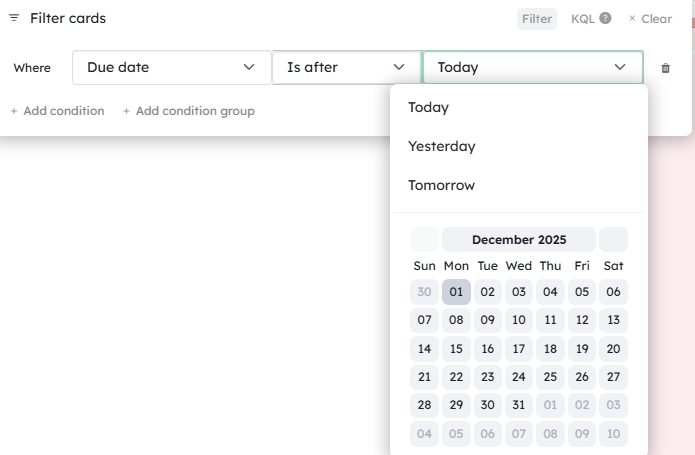The height and width of the screenshot is (455, 695).
Task: Go to the next month in the calendar
Action: coord(613,240)
